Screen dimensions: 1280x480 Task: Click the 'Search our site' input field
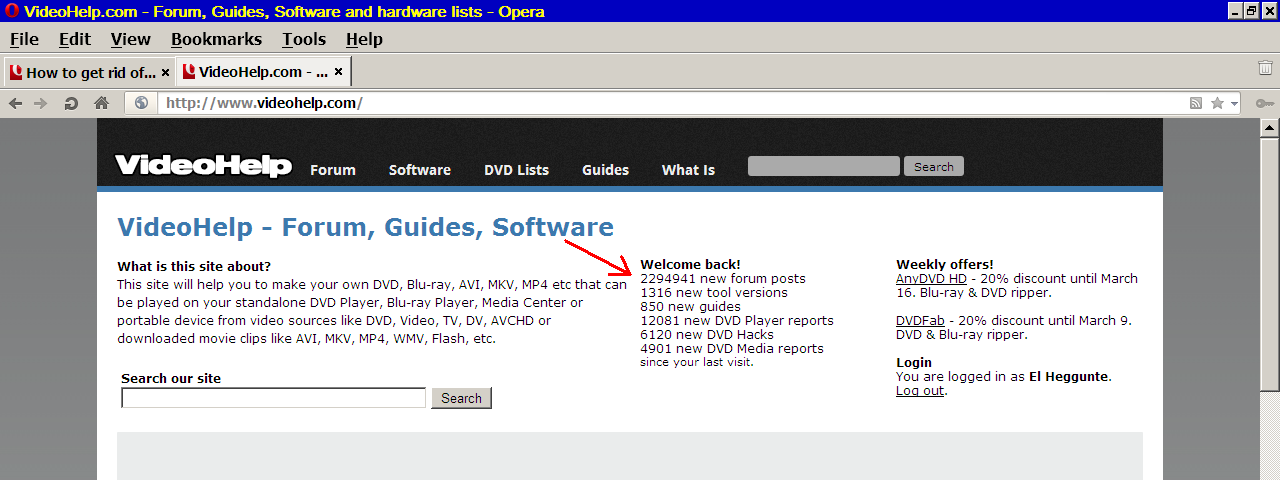click(x=274, y=398)
